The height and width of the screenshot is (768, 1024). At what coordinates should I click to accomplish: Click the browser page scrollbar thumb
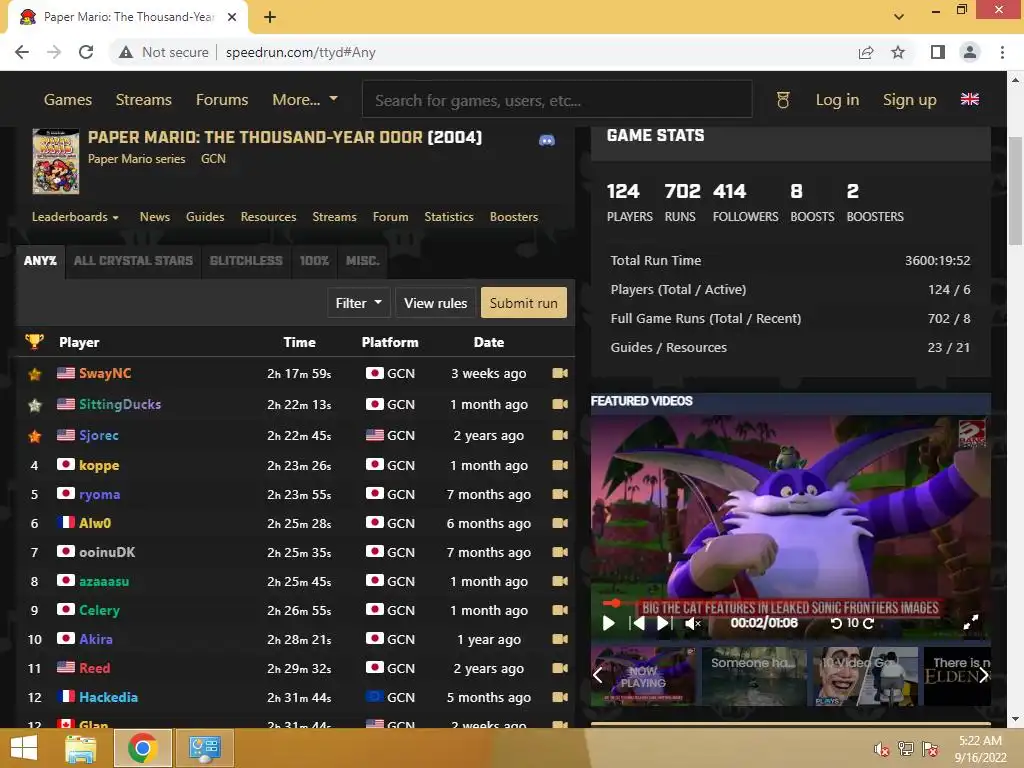point(1016,189)
